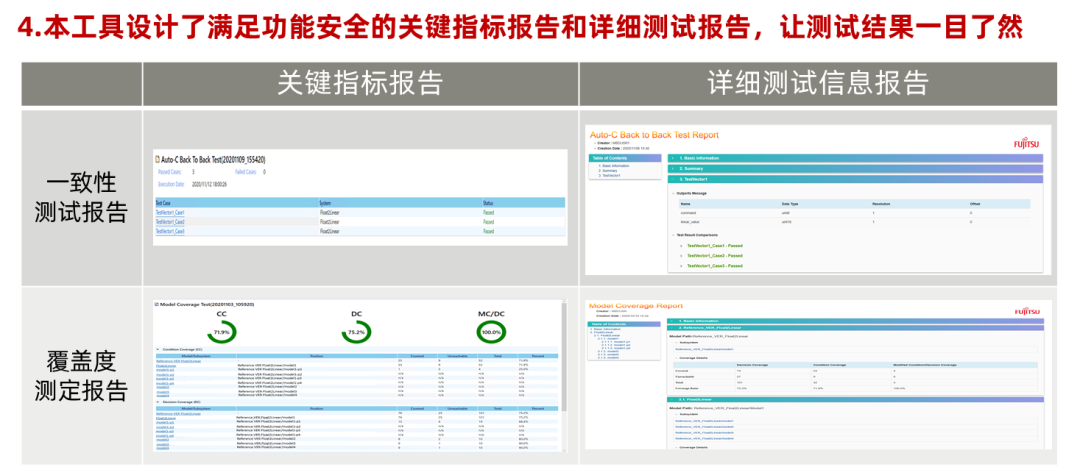This screenshot has width=1080, height=467.
Task: Click the Model Coverage Report detail thumbnail
Action: pyautogui.click(x=818, y=375)
